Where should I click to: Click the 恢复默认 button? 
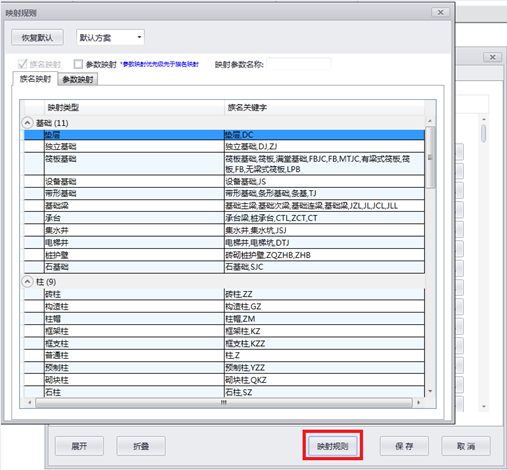coord(37,37)
